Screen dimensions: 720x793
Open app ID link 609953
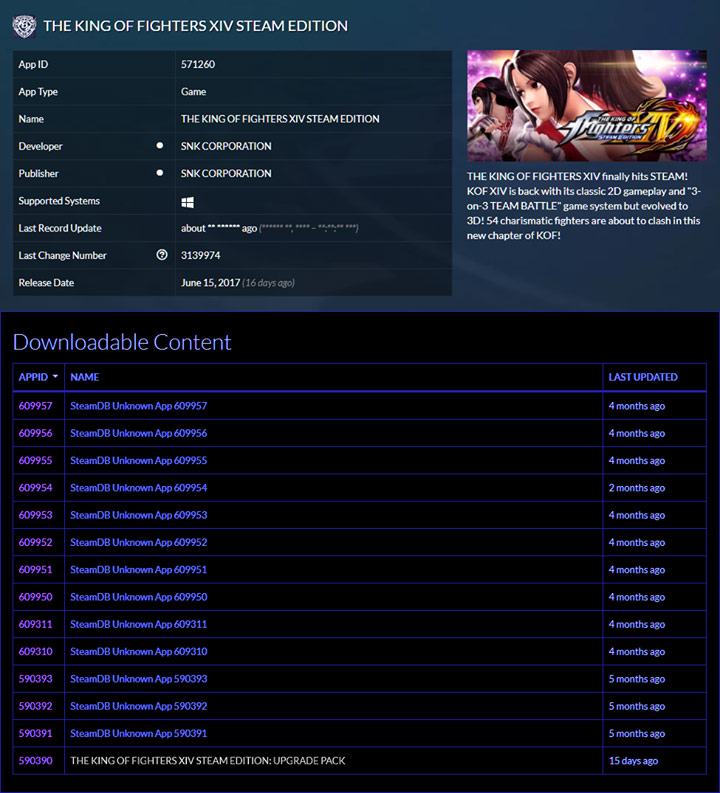[x=35, y=515]
